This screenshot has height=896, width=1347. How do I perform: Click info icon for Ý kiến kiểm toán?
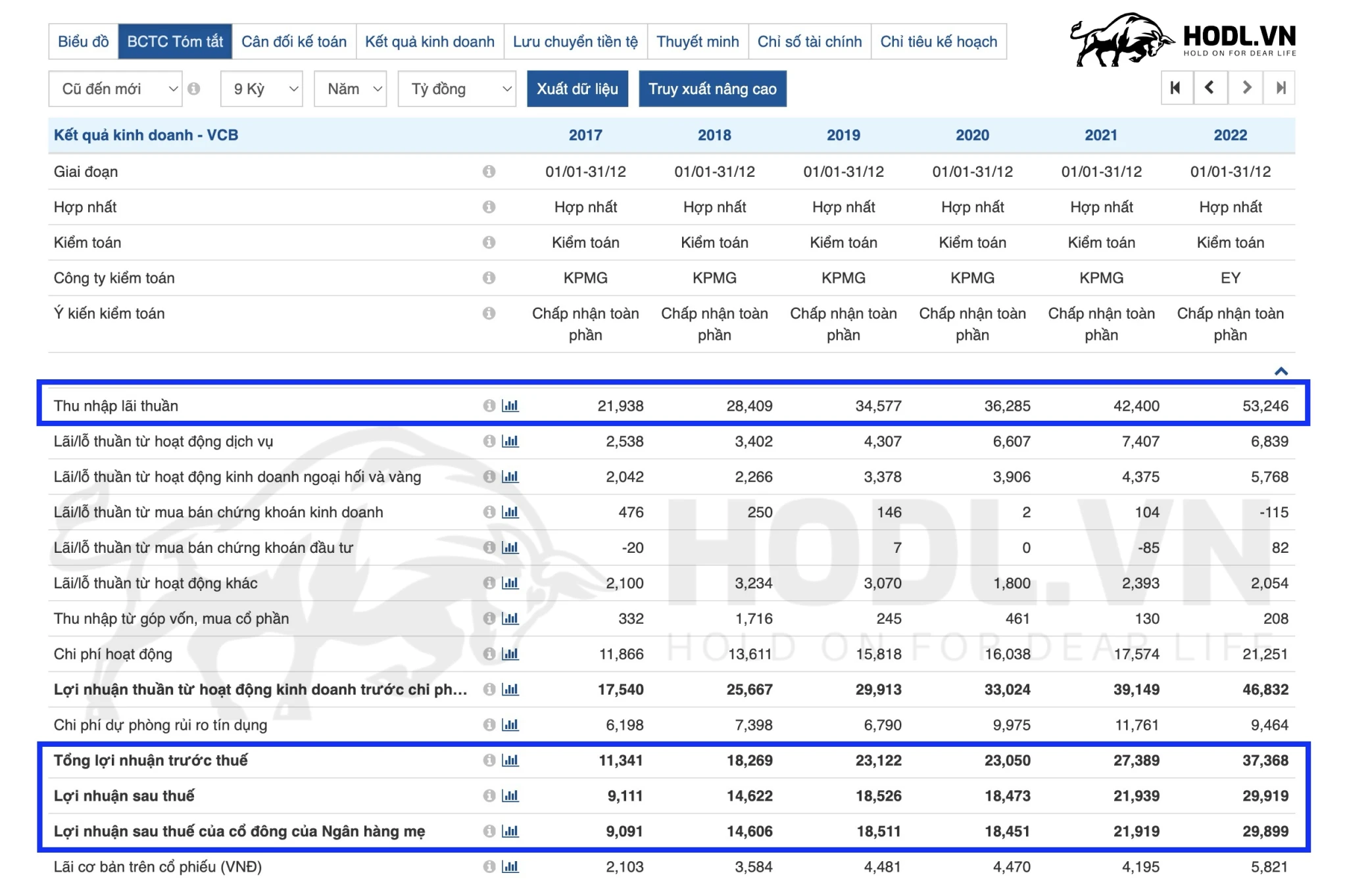(489, 314)
